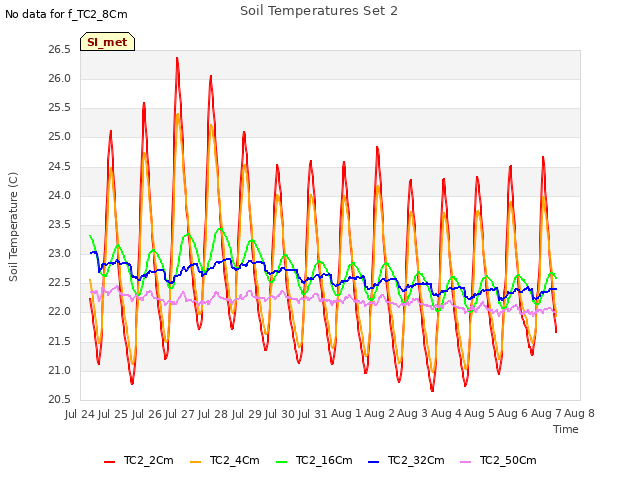
Task: Click red TC2_2Cm legend color marker
Action: pyautogui.click(x=109, y=462)
